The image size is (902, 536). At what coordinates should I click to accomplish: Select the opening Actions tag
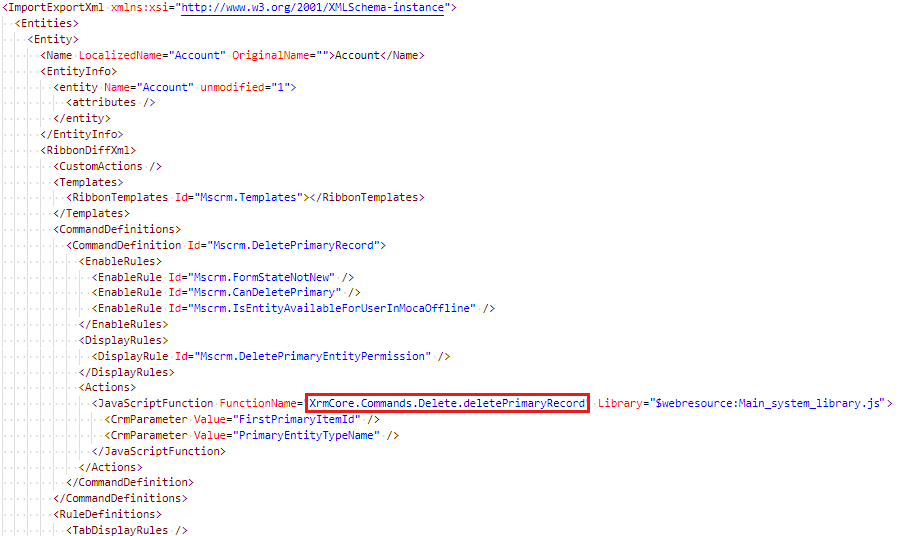(x=108, y=388)
